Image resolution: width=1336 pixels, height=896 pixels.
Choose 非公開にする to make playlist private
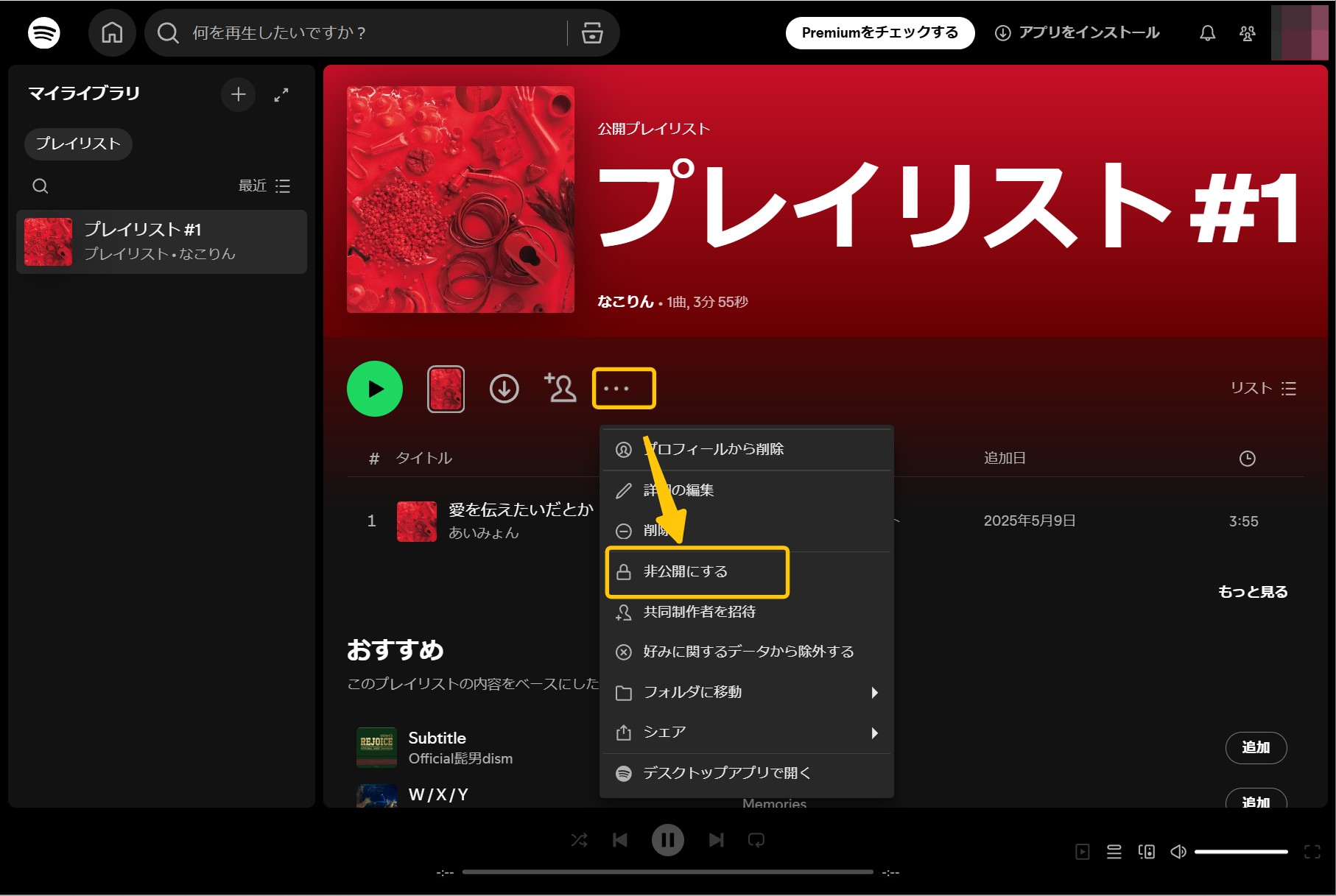tap(747, 571)
